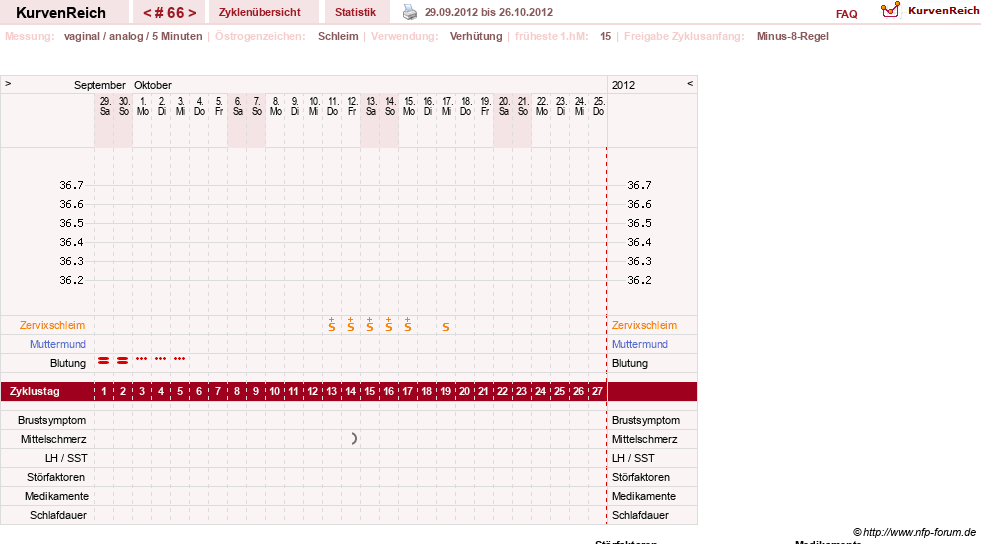The width and height of the screenshot is (981, 544).
Task: Expand chart using top-left > arrow
Action: pos(8,83)
